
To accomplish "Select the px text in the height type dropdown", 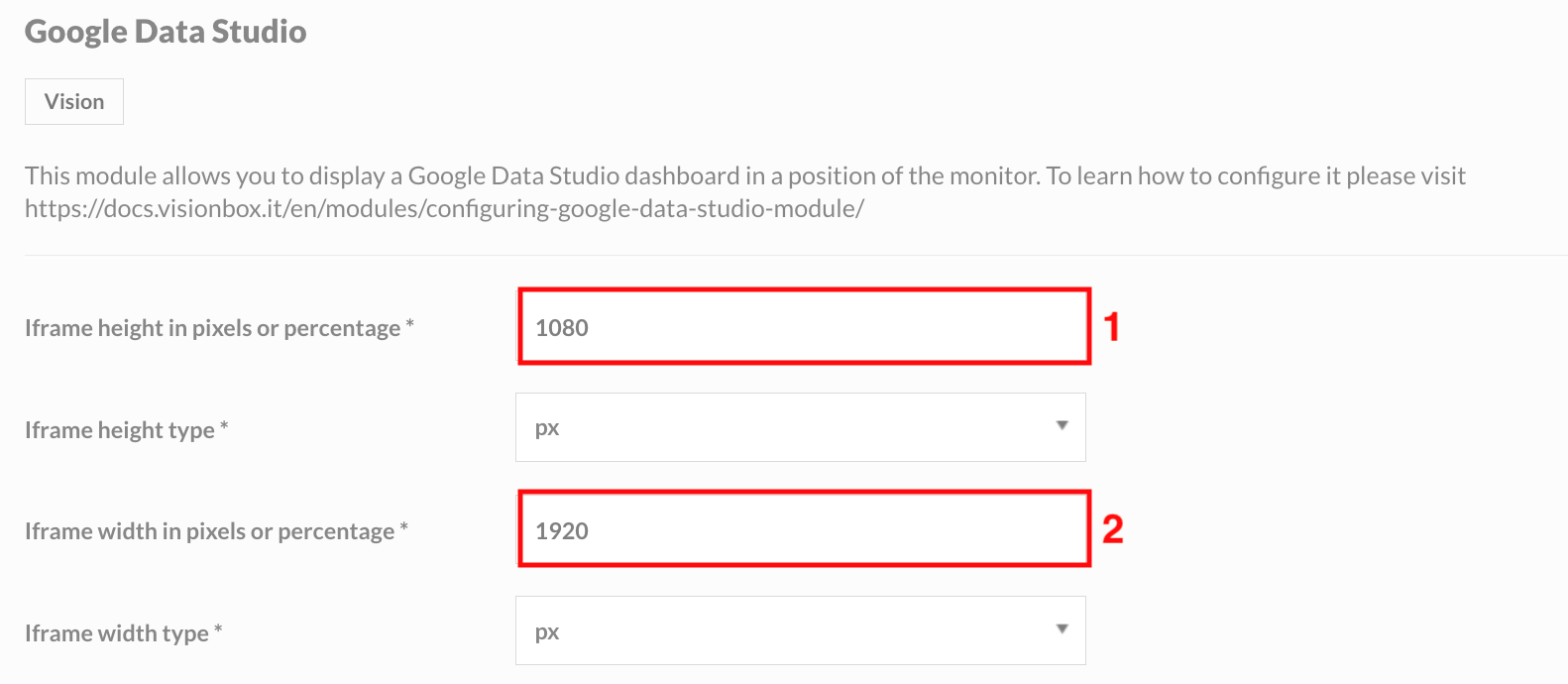I will click(548, 426).
